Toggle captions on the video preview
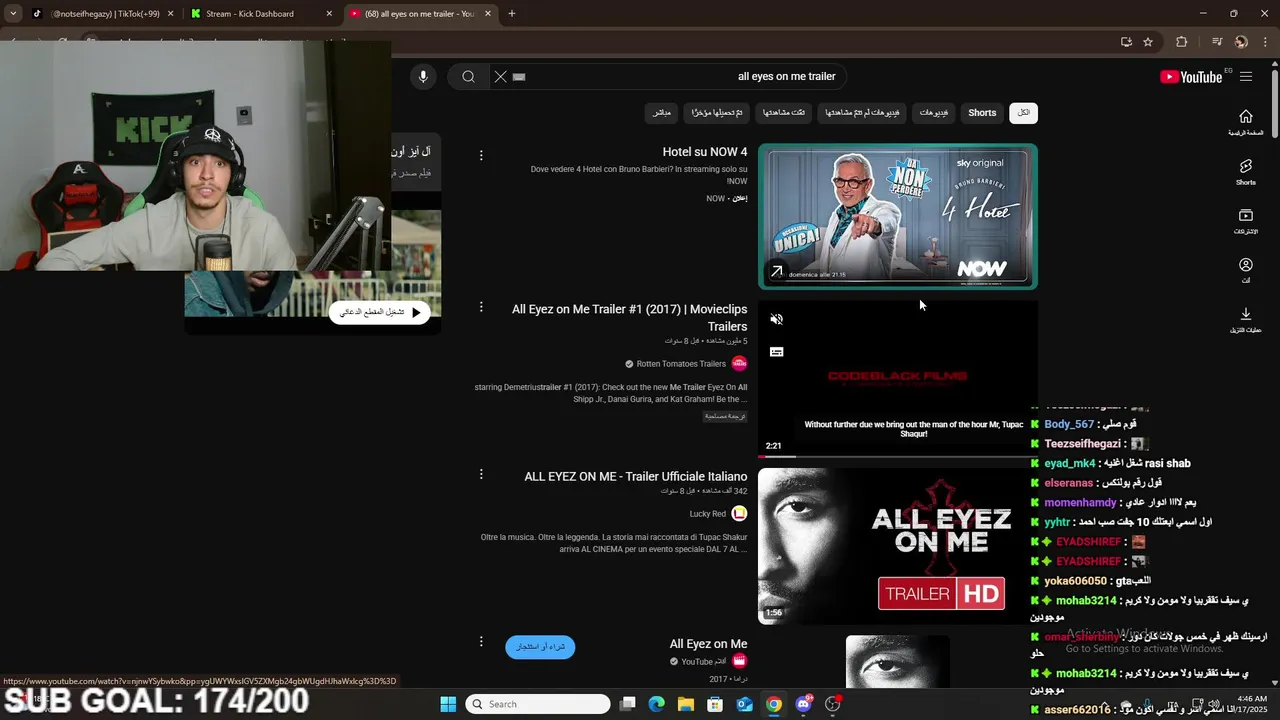Image resolution: width=1280 pixels, height=720 pixels. click(x=777, y=352)
